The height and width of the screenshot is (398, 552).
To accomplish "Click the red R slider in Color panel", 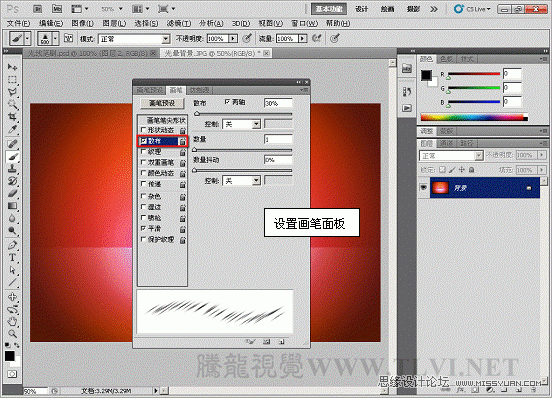I will click(x=474, y=74).
